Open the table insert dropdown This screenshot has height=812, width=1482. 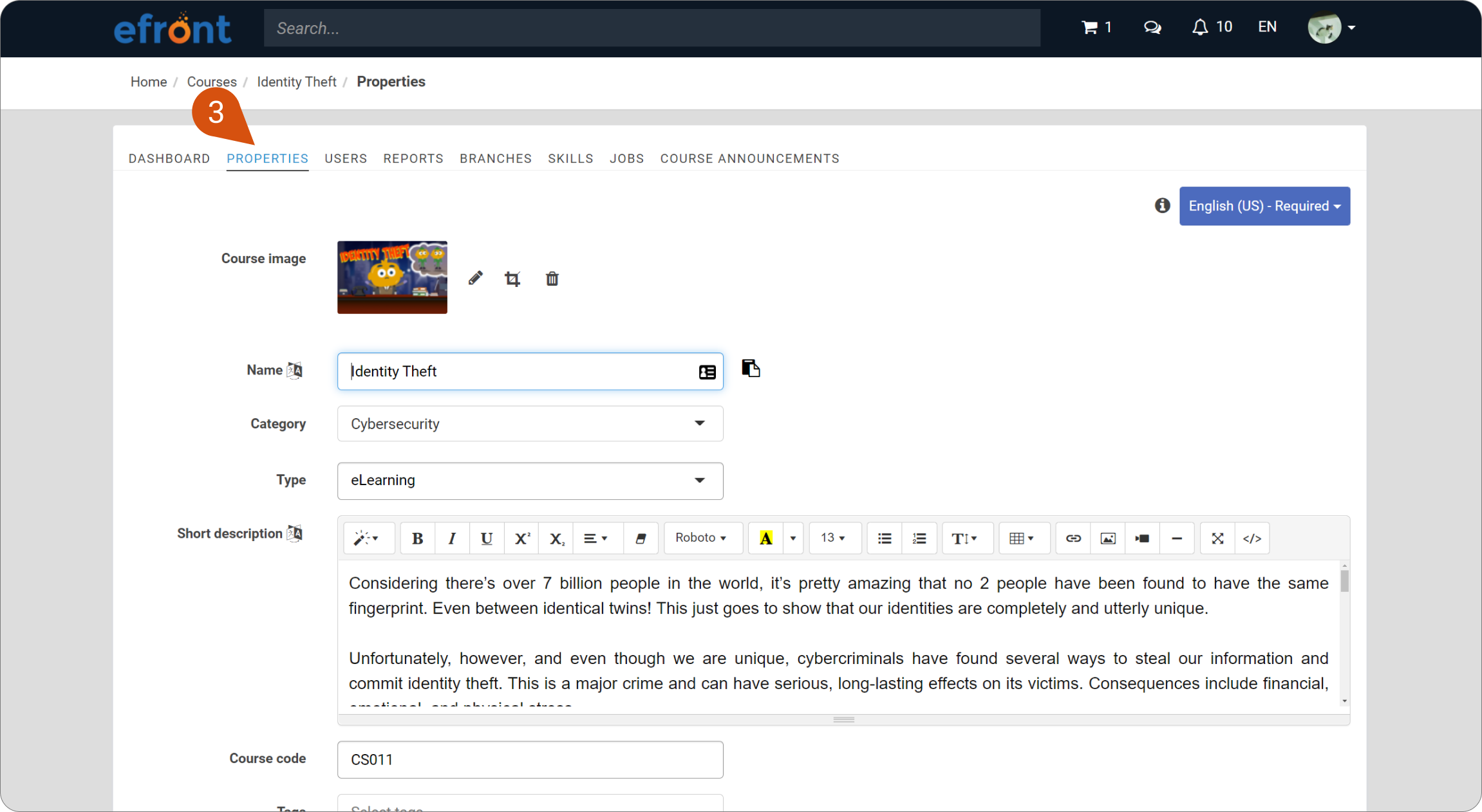click(x=1024, y=539)
